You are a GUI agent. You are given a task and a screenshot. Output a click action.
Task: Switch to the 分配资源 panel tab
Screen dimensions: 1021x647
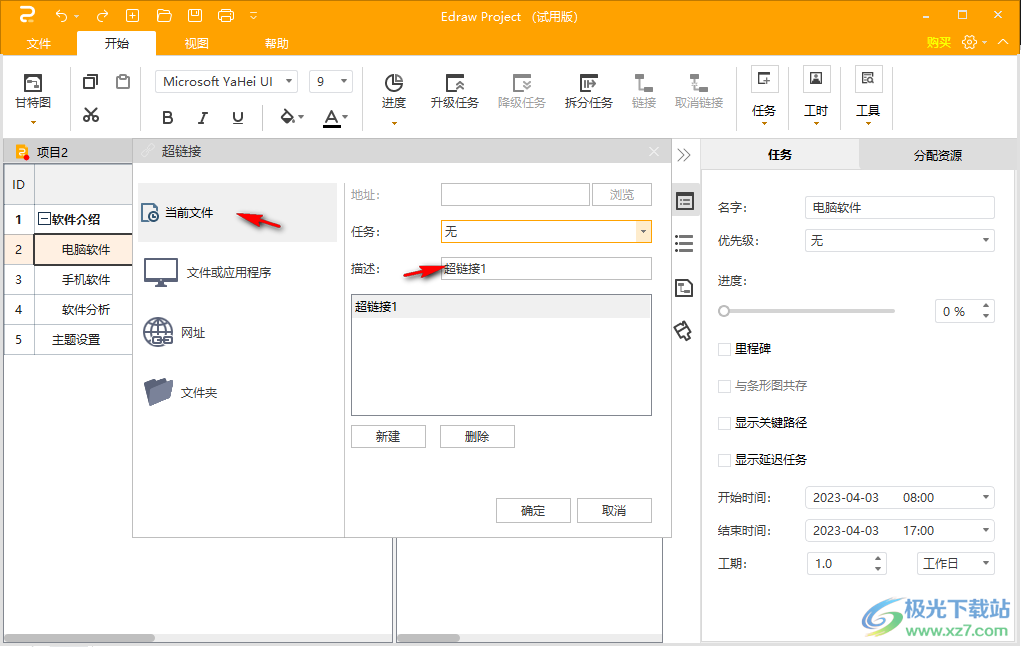938,155
